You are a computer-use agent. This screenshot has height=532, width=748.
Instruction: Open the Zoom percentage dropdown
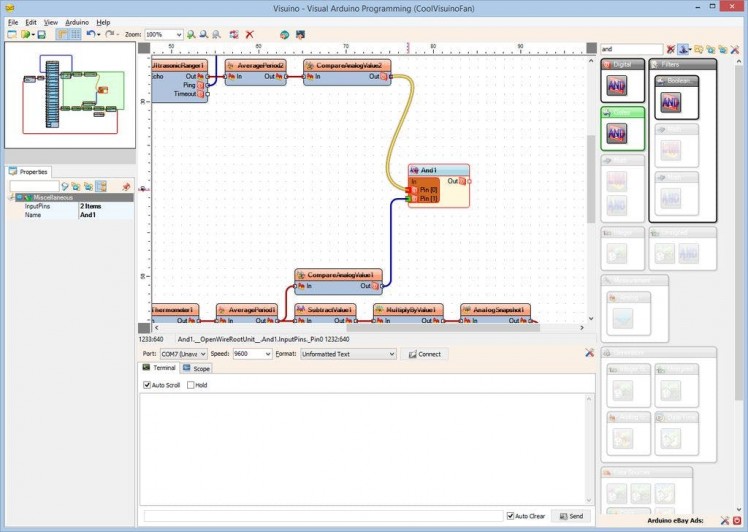pos(178,34)
